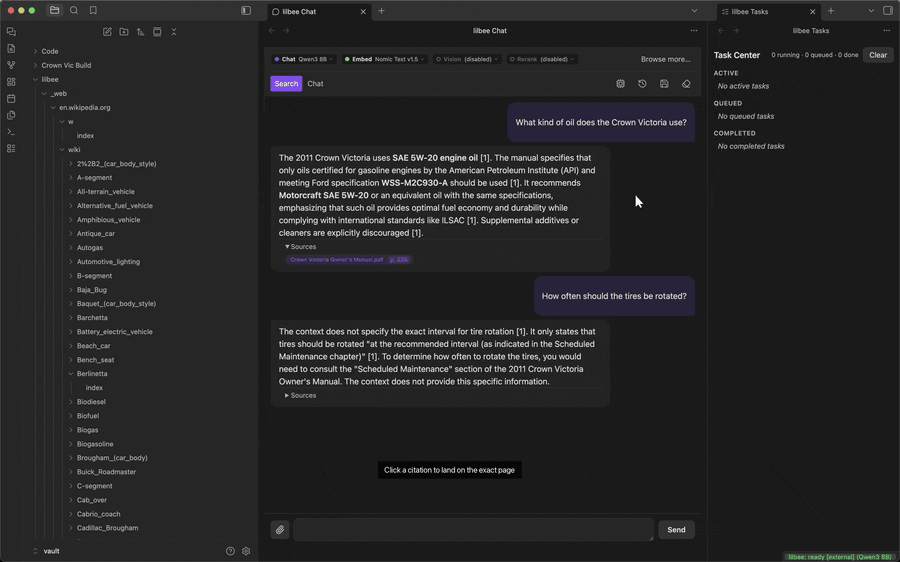Collapse Sources under the oil answer
Viewport: 900px width, 562px height.
(x=301, y=247)
